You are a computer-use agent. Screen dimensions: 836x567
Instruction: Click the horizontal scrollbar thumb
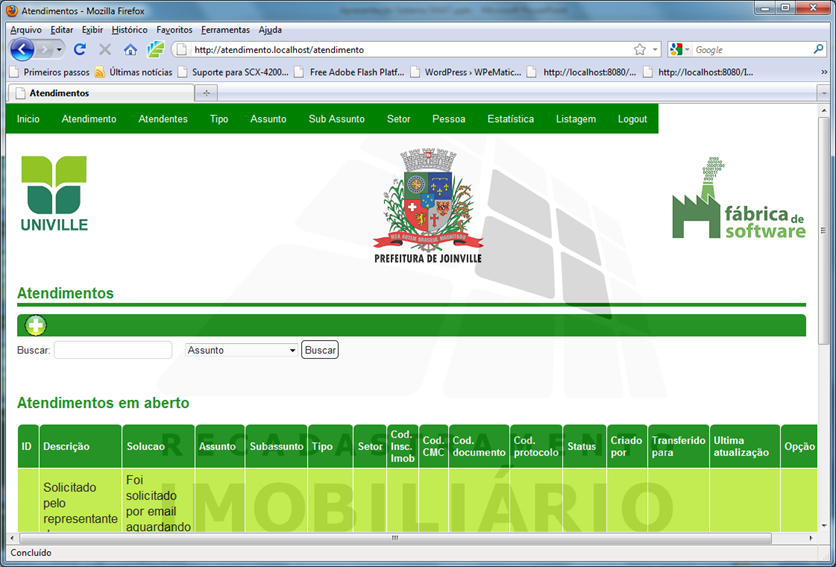[x=395, y=538]
